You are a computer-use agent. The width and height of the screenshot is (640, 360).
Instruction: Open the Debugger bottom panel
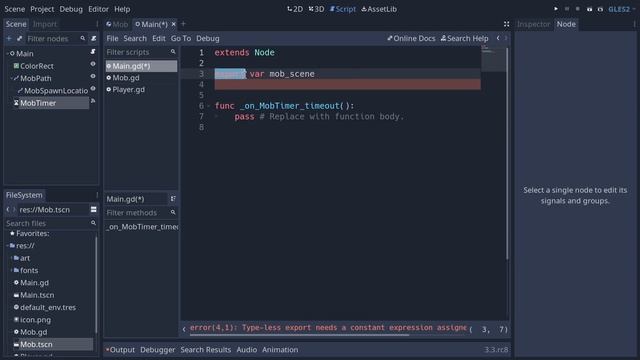(x=158, y=350)
